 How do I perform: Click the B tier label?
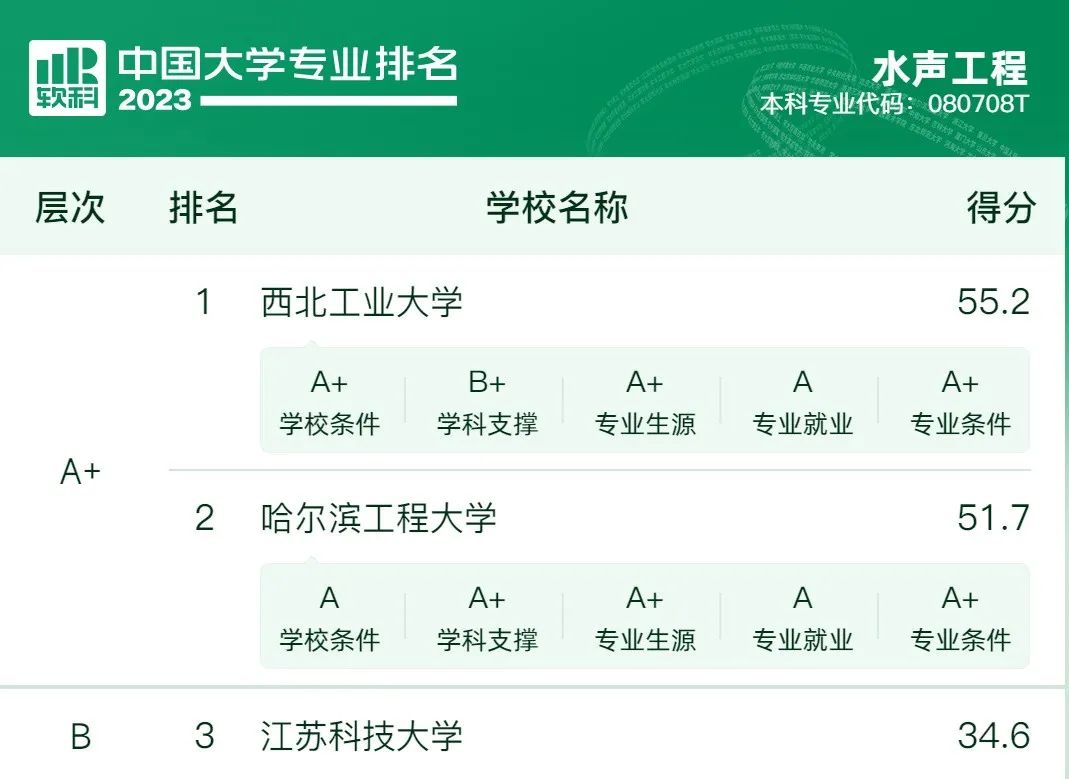pyautogui.click(x=80, y=737)
